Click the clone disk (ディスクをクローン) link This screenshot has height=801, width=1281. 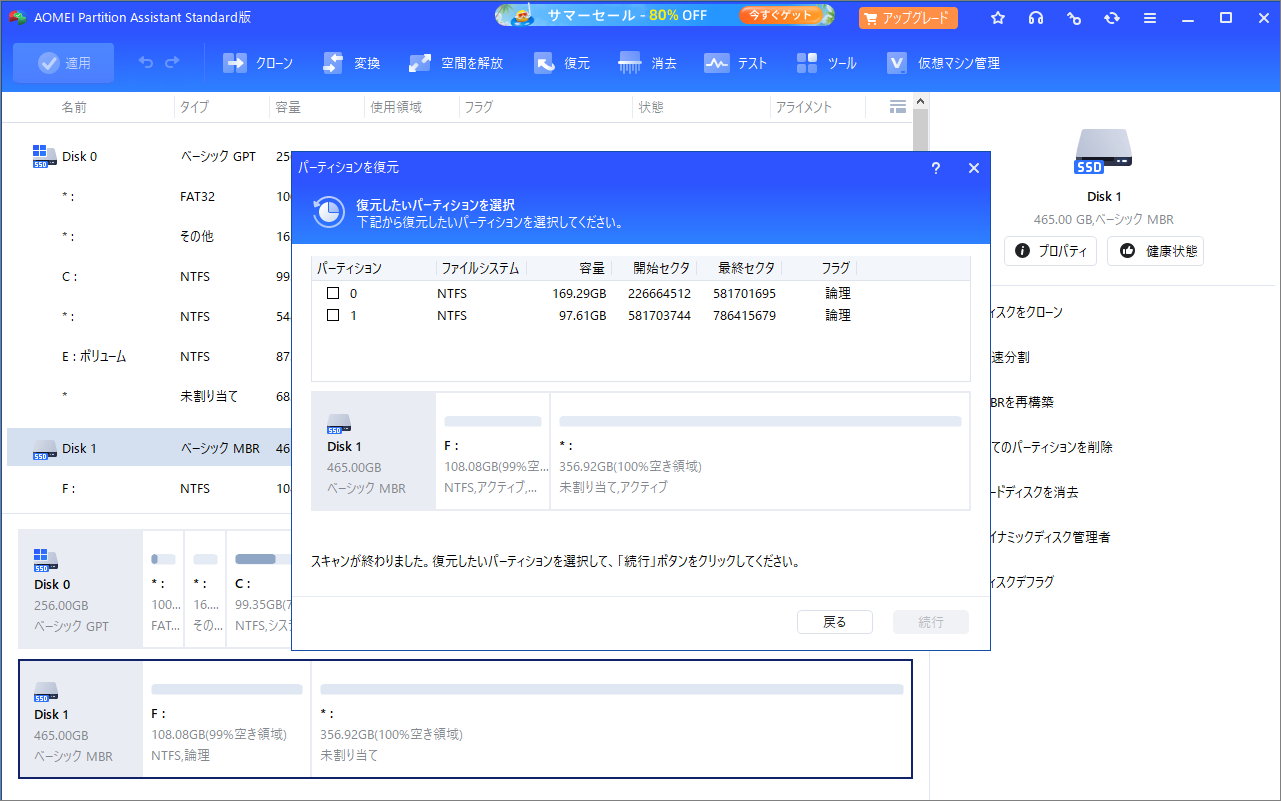point(1027,312)
